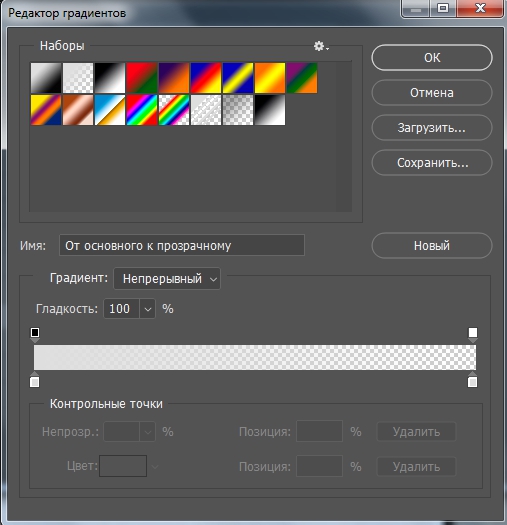Pick the chrome gradient preset
The image size is (507, 525).
coord(110,110)
